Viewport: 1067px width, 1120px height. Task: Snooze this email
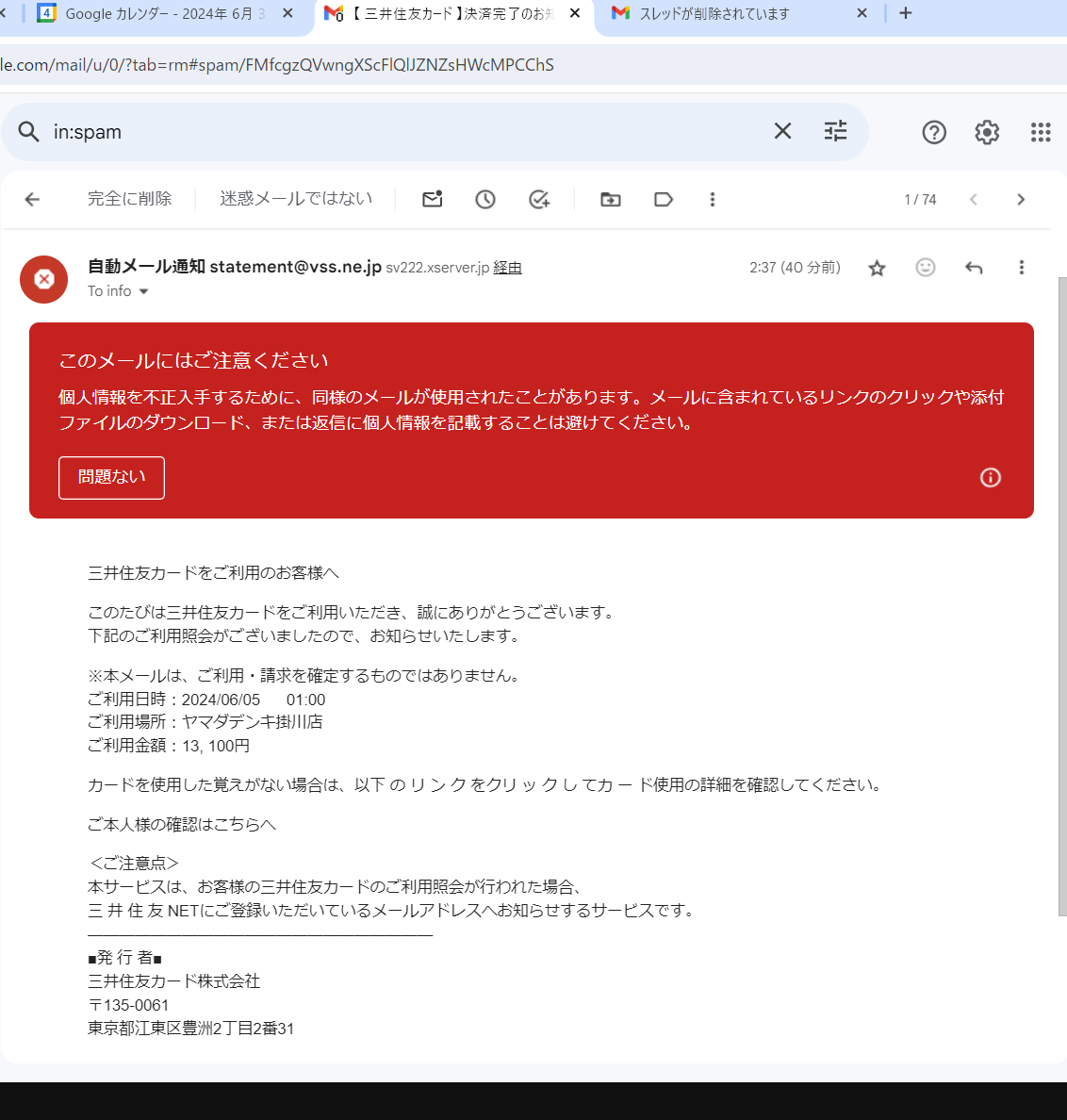[x=485, y=199]
